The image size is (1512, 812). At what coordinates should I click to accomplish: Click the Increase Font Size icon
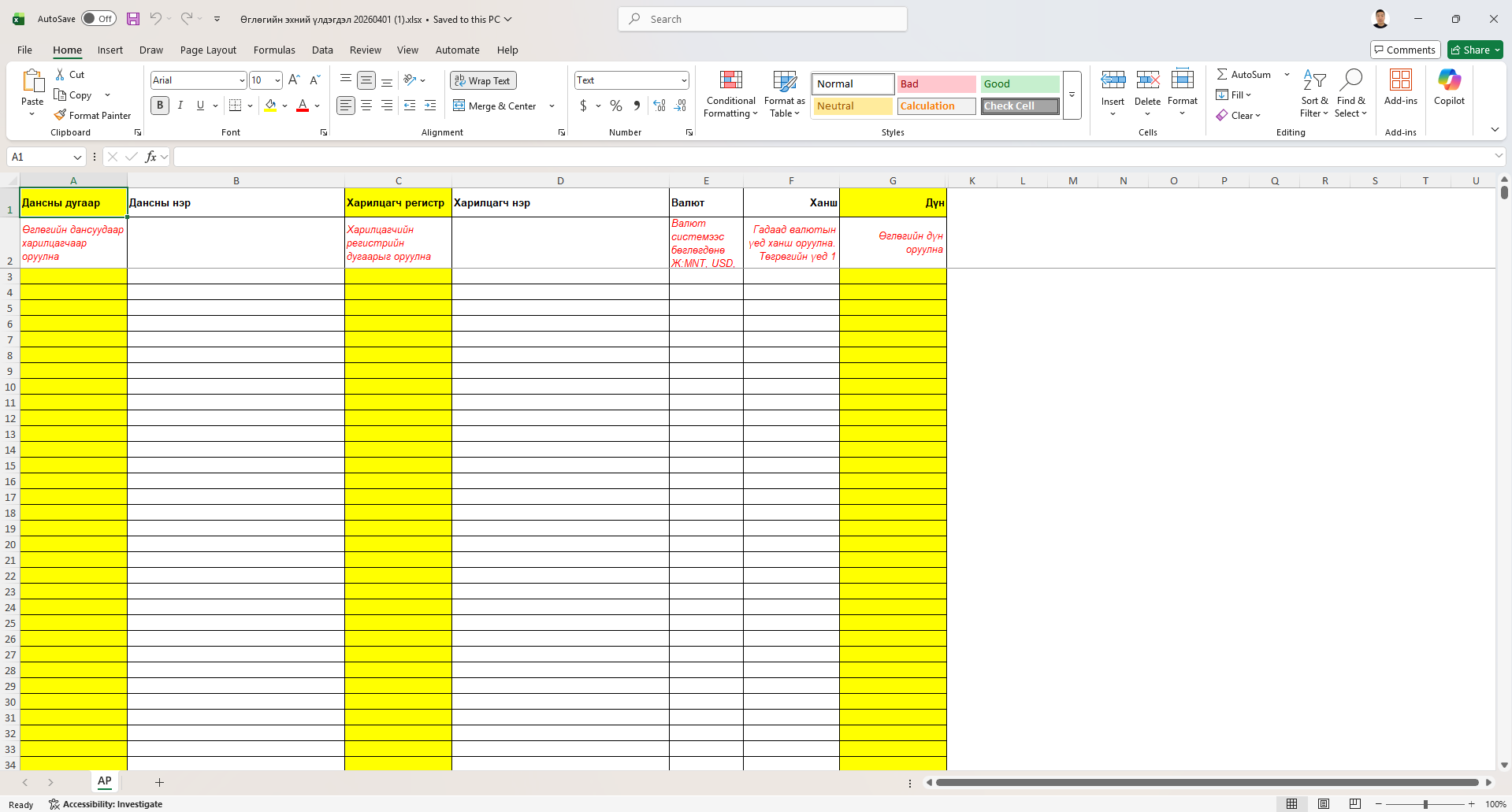tap(294, 80)
